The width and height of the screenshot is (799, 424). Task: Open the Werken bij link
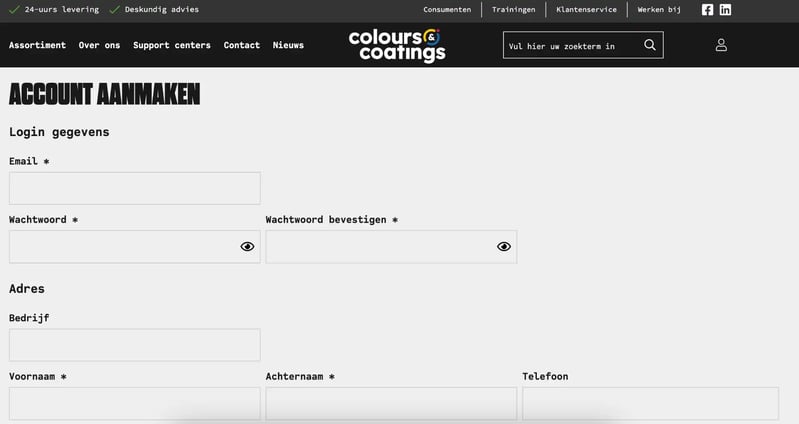click(x=659, y=10)
